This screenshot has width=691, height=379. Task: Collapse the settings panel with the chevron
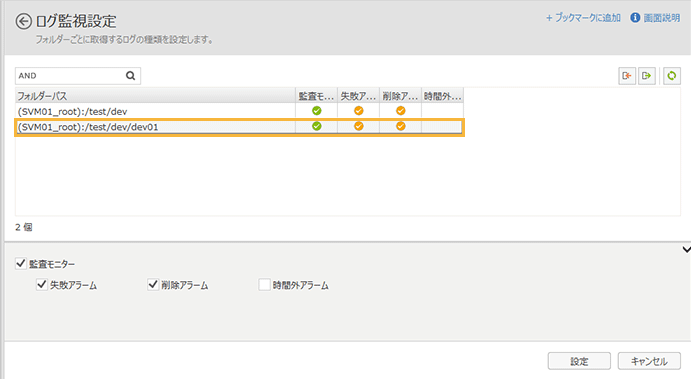686,250
